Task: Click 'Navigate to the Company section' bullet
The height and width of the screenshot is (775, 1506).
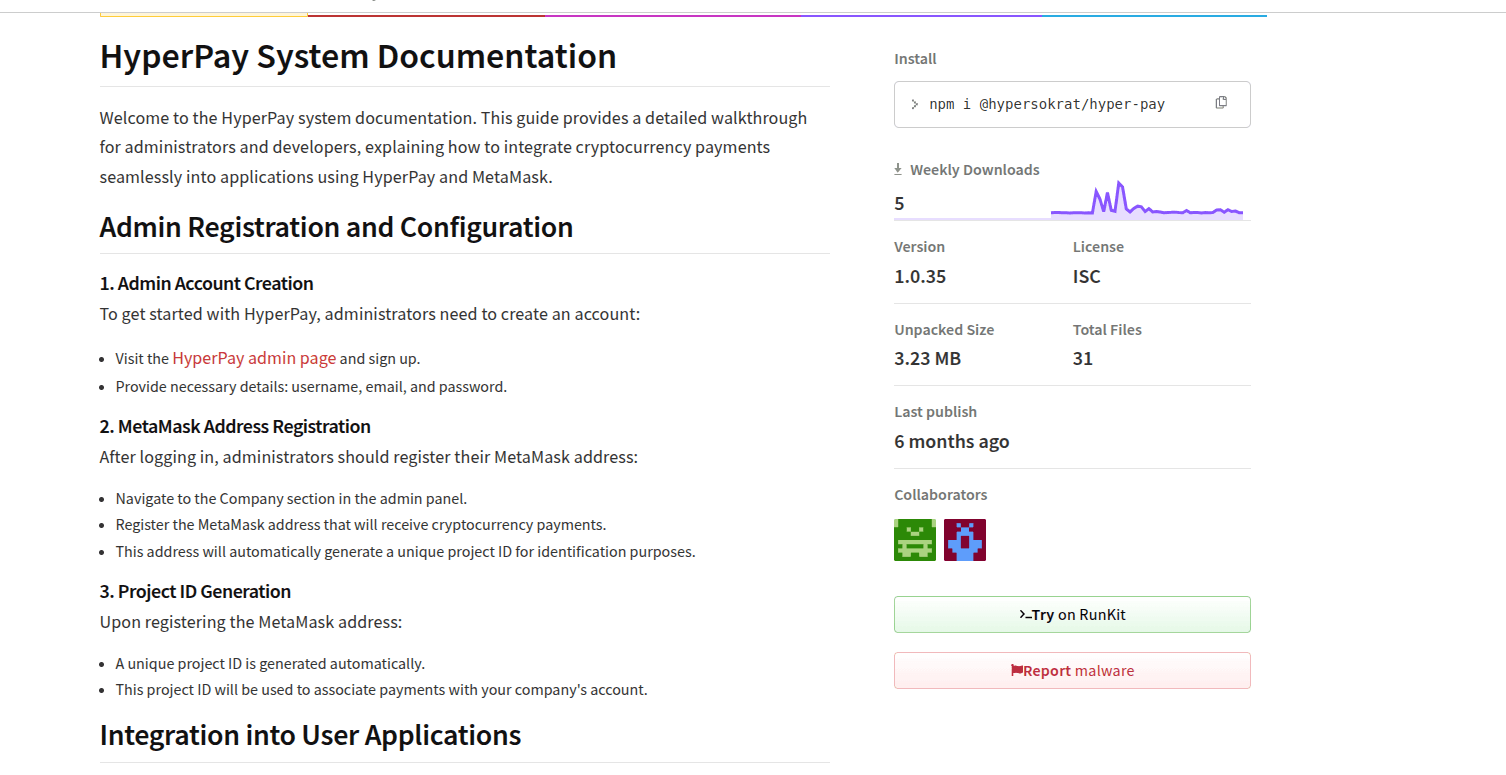Action: tap(291, 498)
